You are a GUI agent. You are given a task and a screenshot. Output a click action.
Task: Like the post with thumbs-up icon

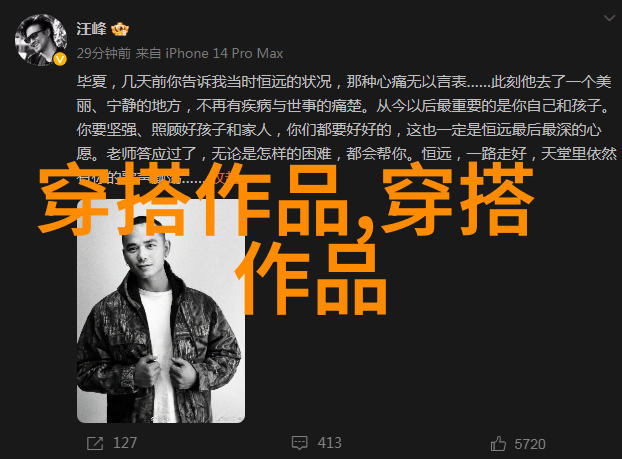click(498, 444)
